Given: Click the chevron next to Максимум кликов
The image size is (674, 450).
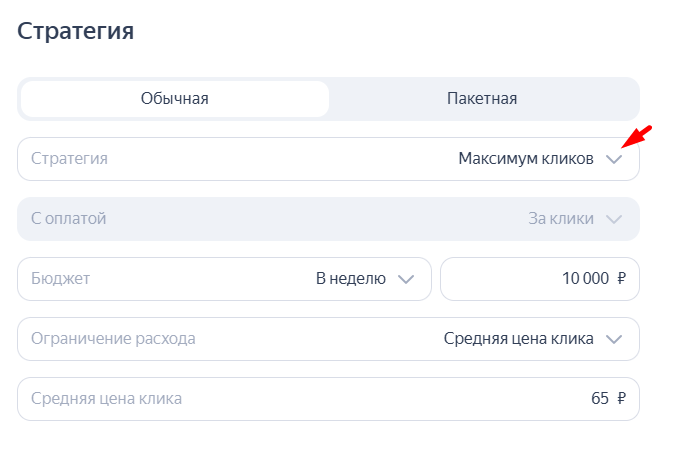Looking at the screenshot, I should point(614,159).
